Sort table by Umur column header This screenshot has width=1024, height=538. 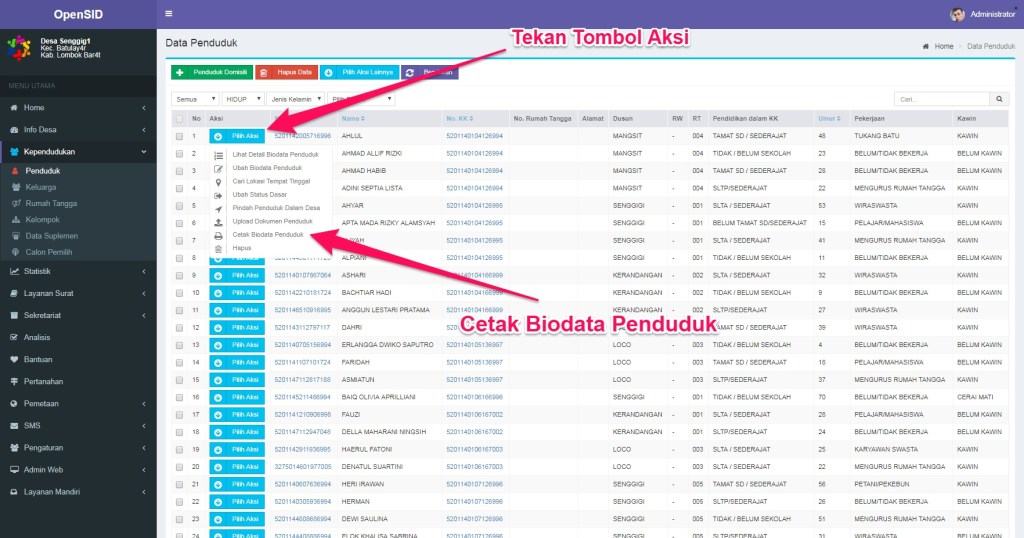[829, 119]
